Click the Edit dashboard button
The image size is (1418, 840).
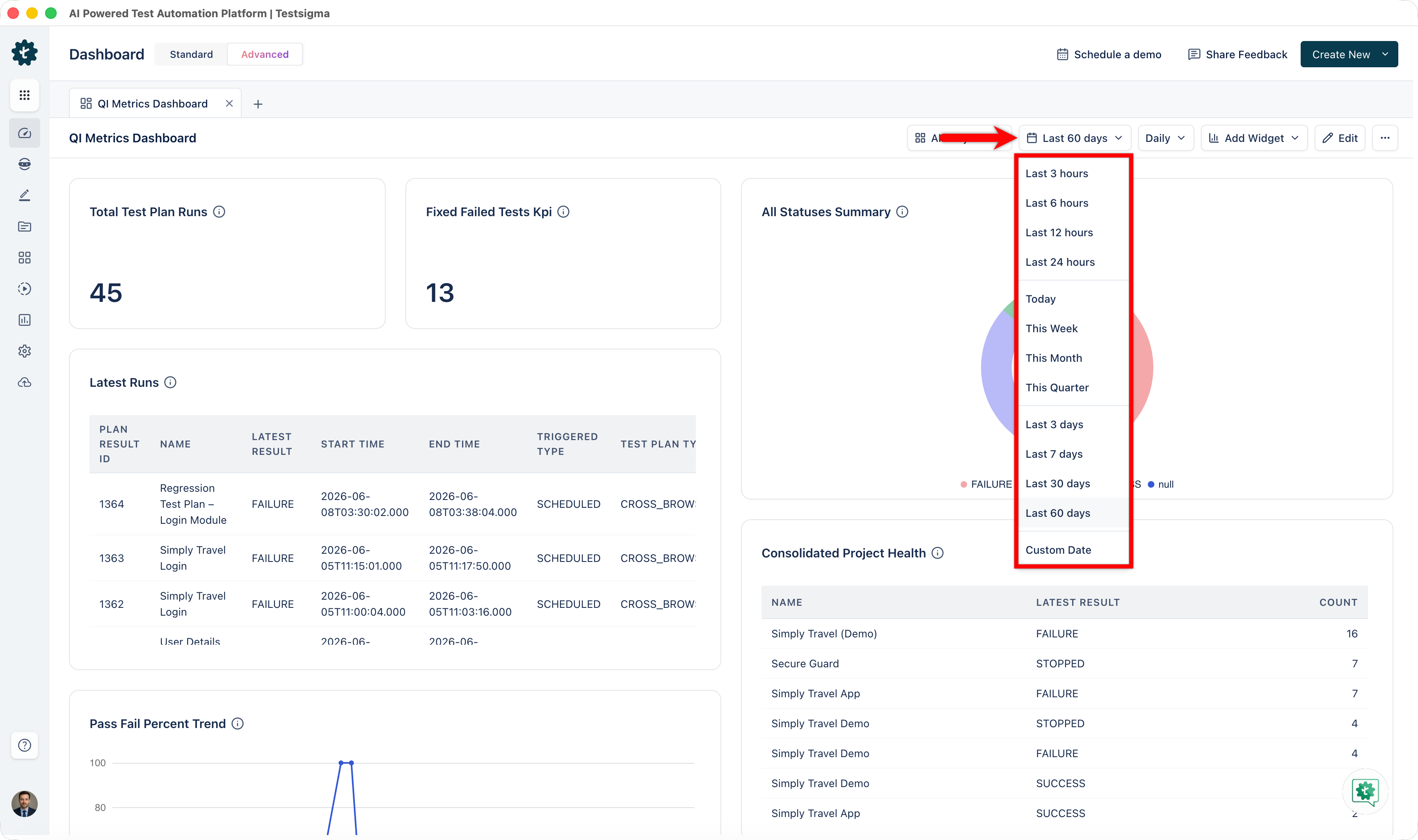[1340, 138]
